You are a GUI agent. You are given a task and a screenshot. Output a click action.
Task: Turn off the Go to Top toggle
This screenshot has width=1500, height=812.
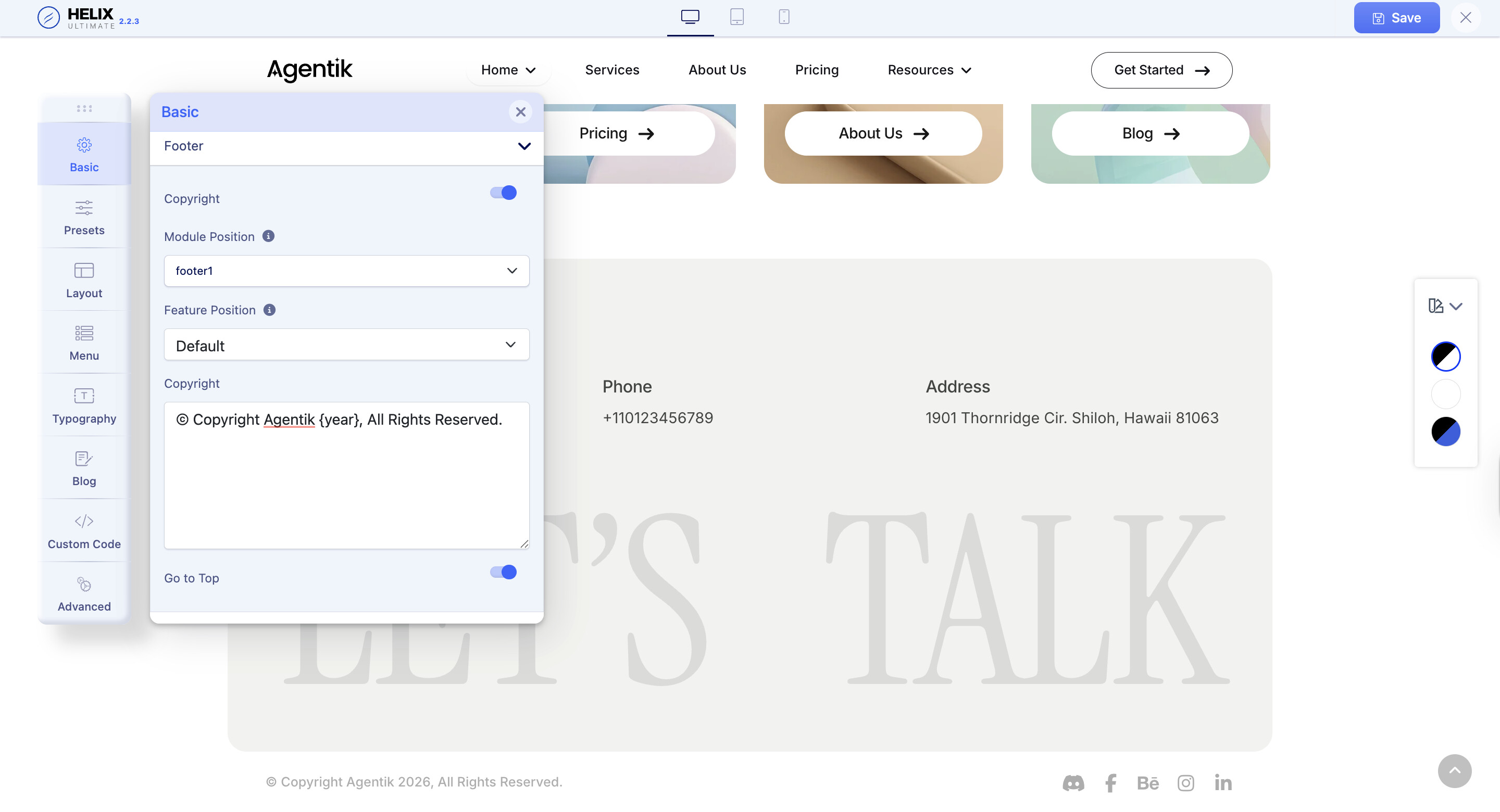coord(503,572)
